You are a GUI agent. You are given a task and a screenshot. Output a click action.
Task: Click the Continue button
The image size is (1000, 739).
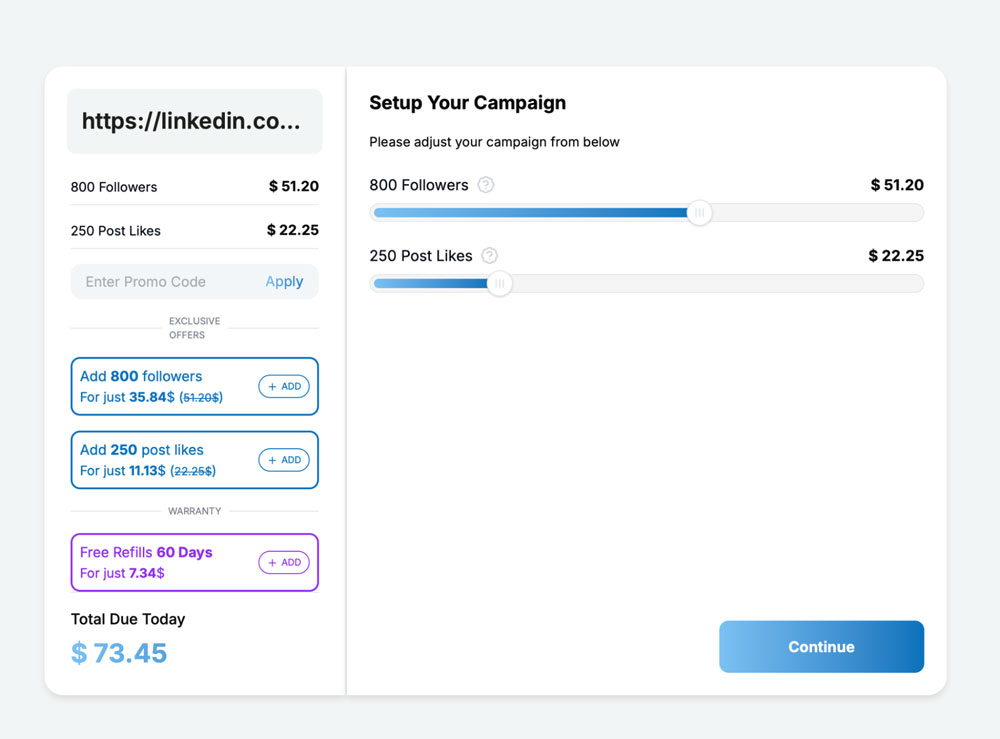(821, 647)
